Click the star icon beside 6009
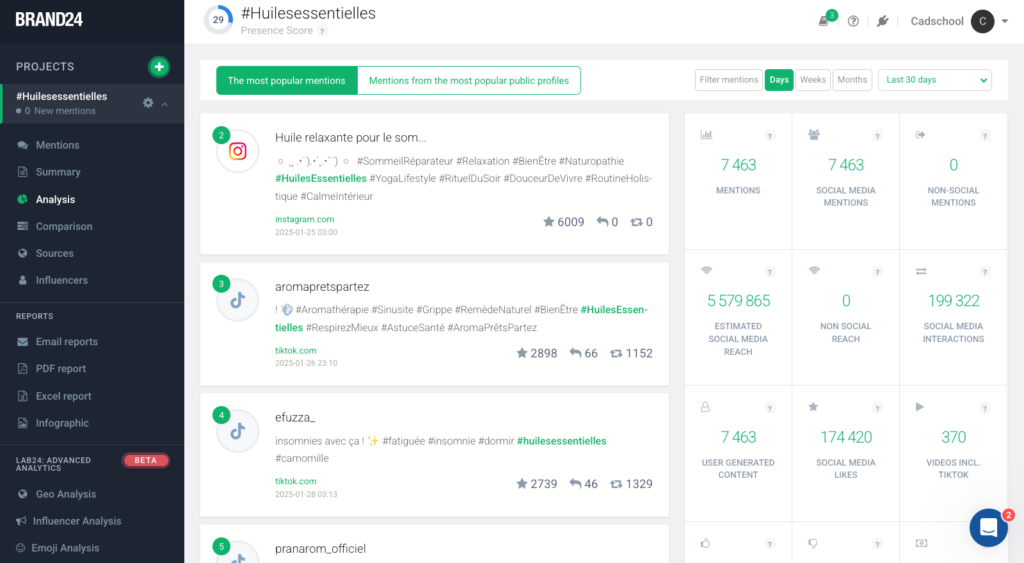This screenshot has width=1024, height=563. (549, 222)
